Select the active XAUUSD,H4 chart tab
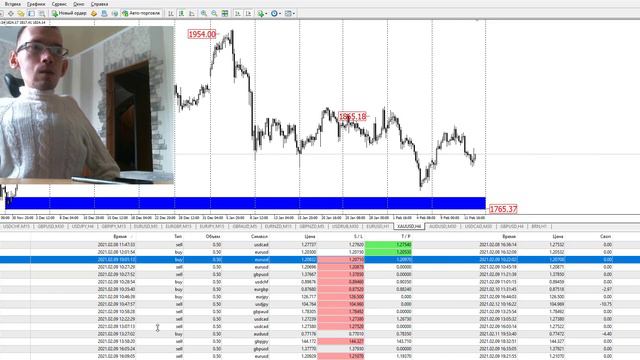The image size is (640, 360). click(409, 226)
